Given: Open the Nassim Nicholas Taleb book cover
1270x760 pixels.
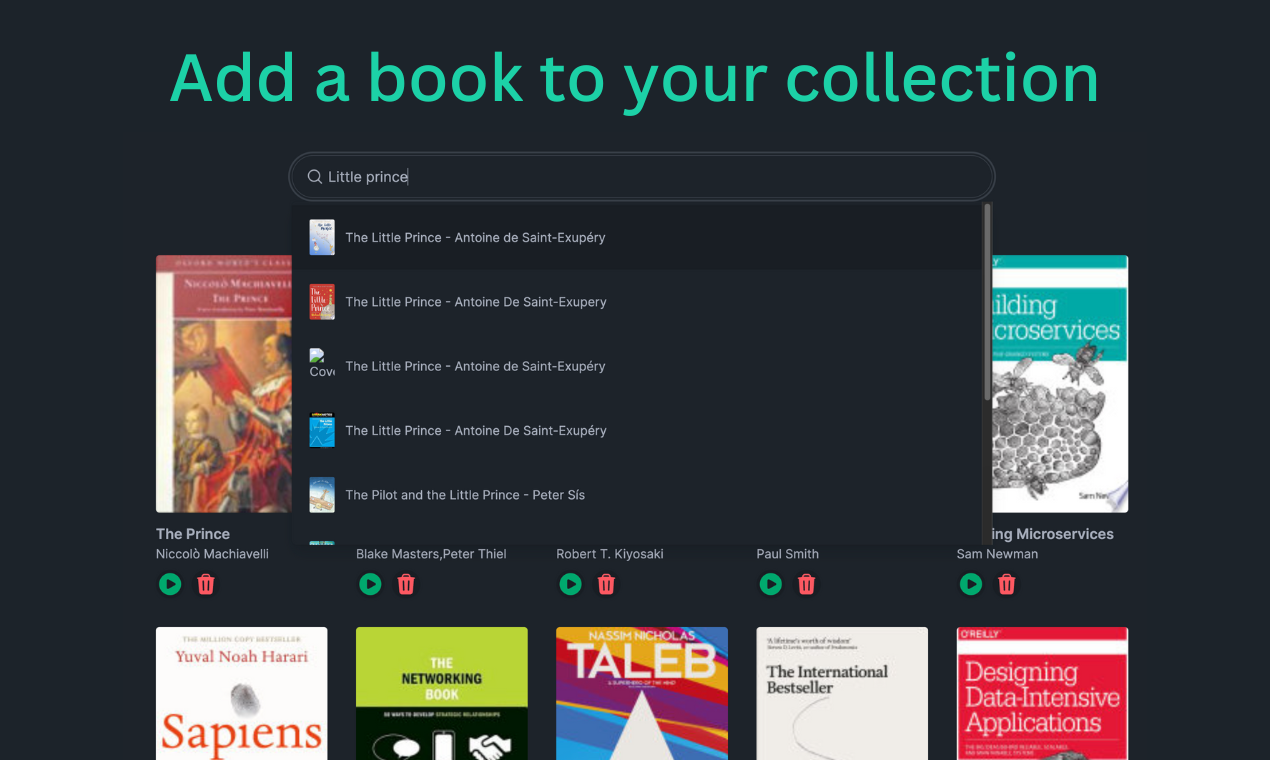Looking at the screenshot, I should pos(642,693).
